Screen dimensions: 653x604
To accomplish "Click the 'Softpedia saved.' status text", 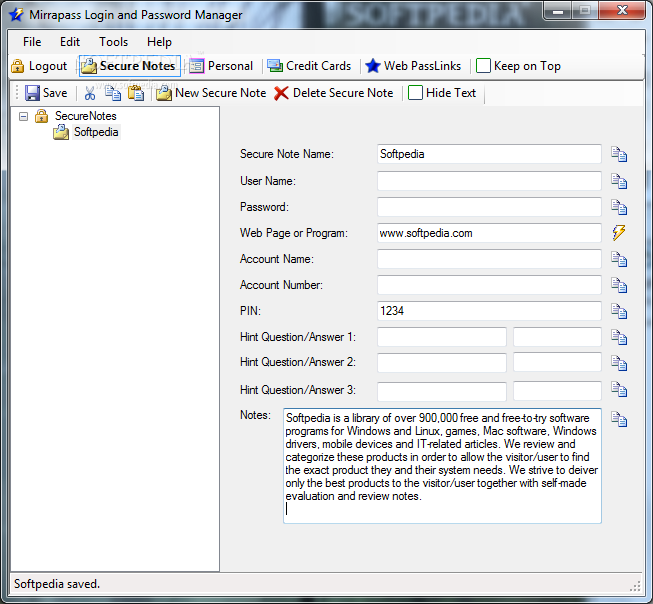I will point(57,584).
